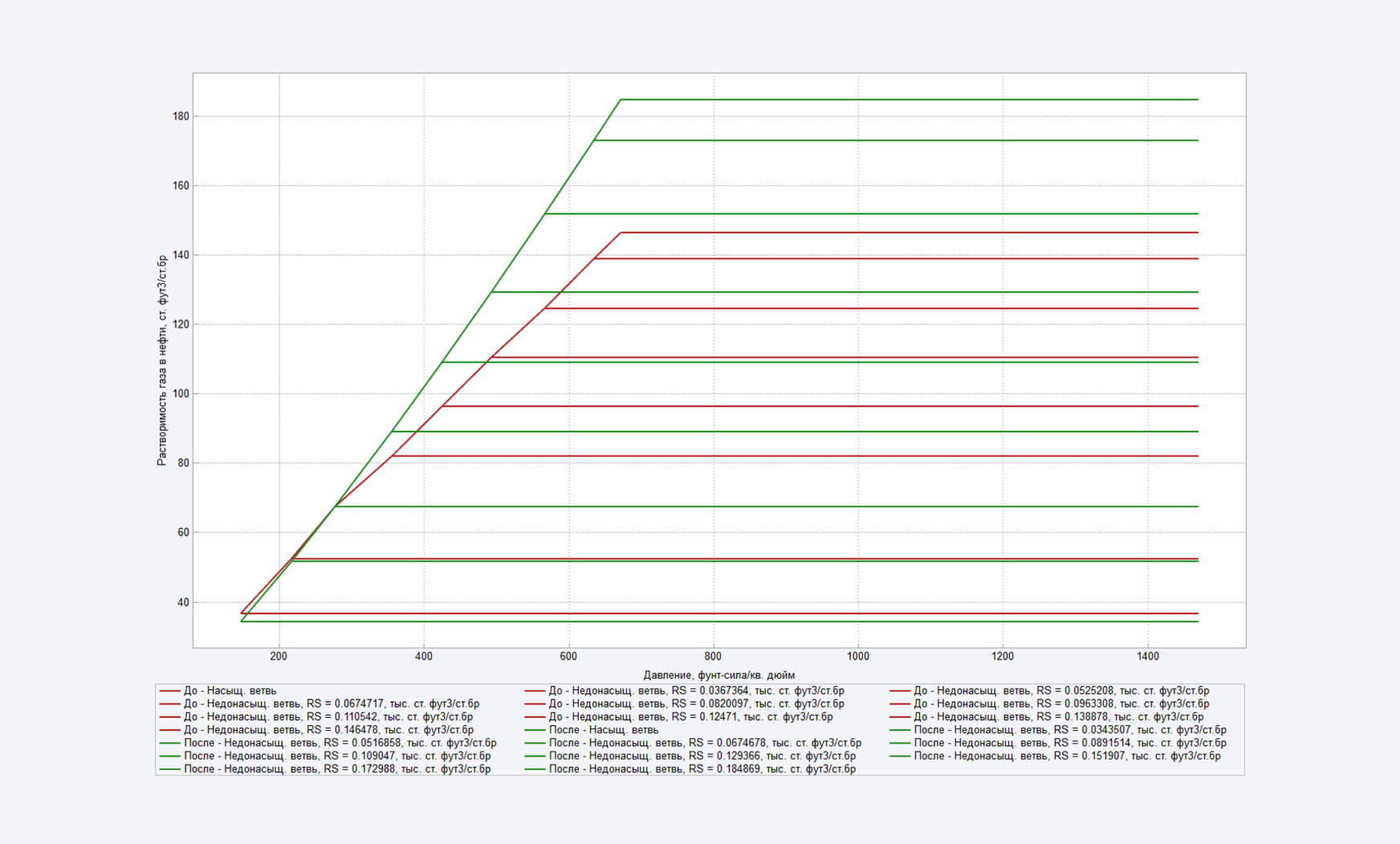Choose legend entry После RS = 0.0891514
1400x844 pixels.
1058,743
